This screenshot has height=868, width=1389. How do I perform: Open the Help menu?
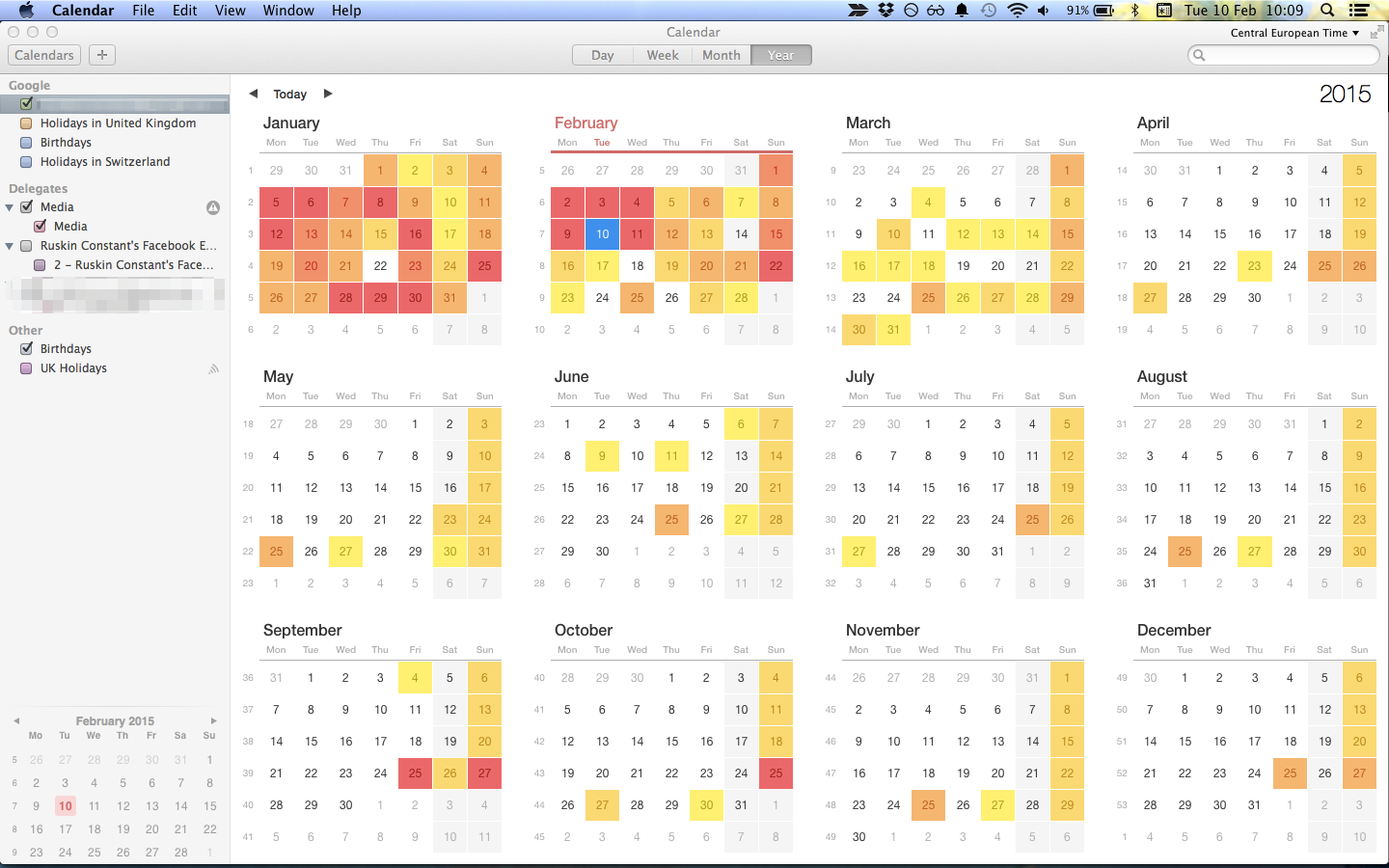[x=346, y=10]
